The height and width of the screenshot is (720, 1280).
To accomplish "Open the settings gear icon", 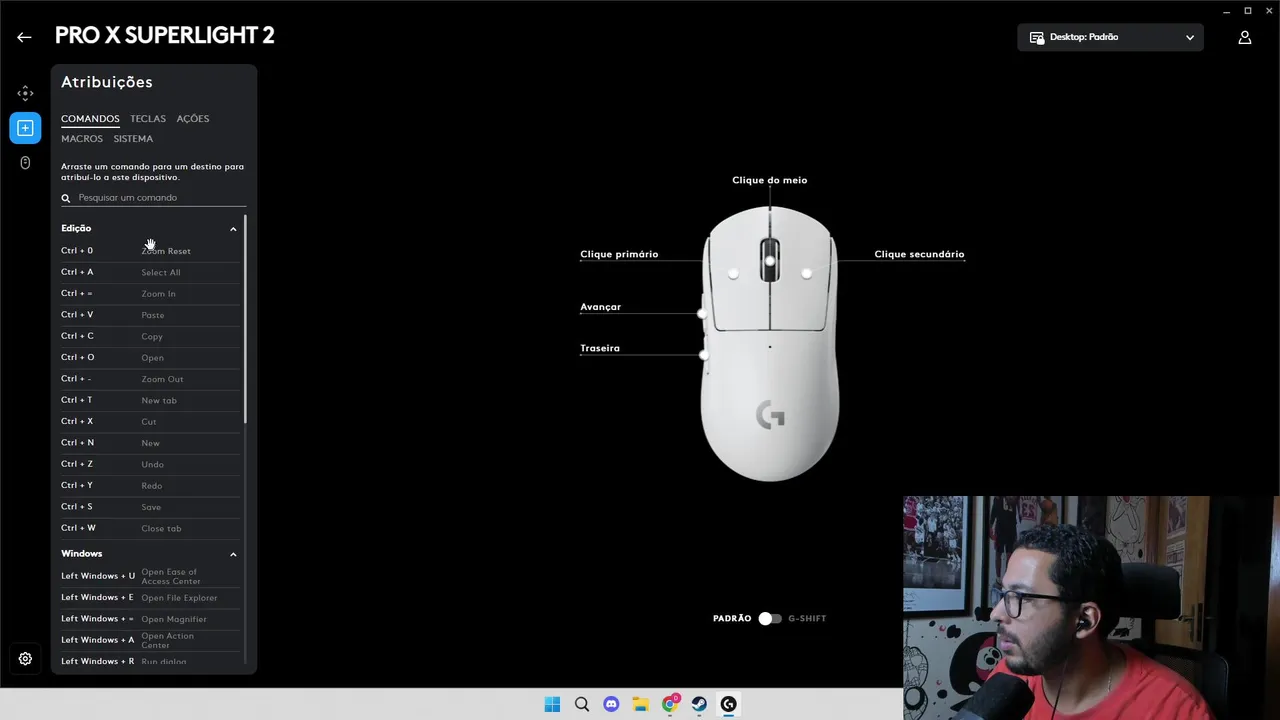I will click(25, 659).
